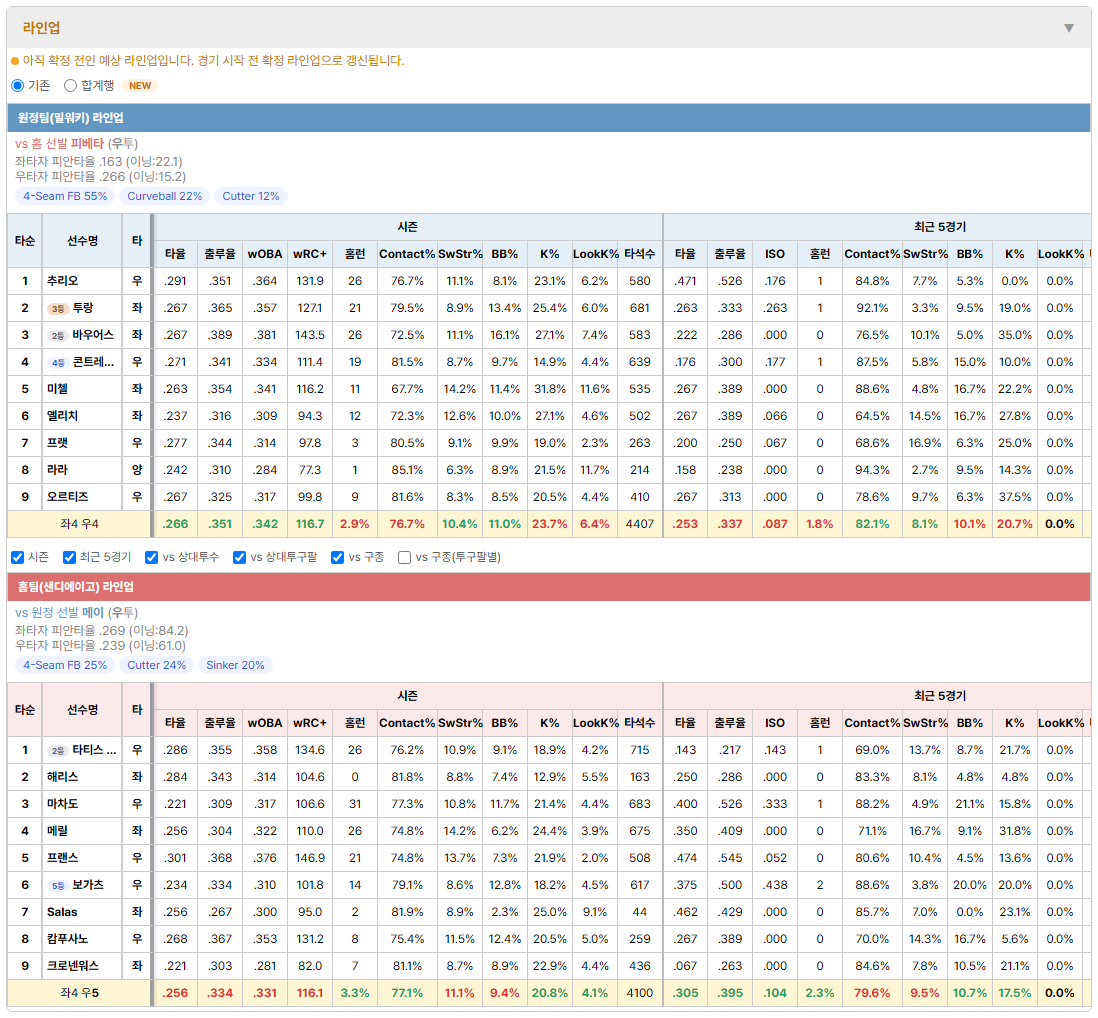Viewport: 1098px width, 1018px height.
Task: Click player name 프랜스 in San Diego lineup
Action: coord(62,858)
